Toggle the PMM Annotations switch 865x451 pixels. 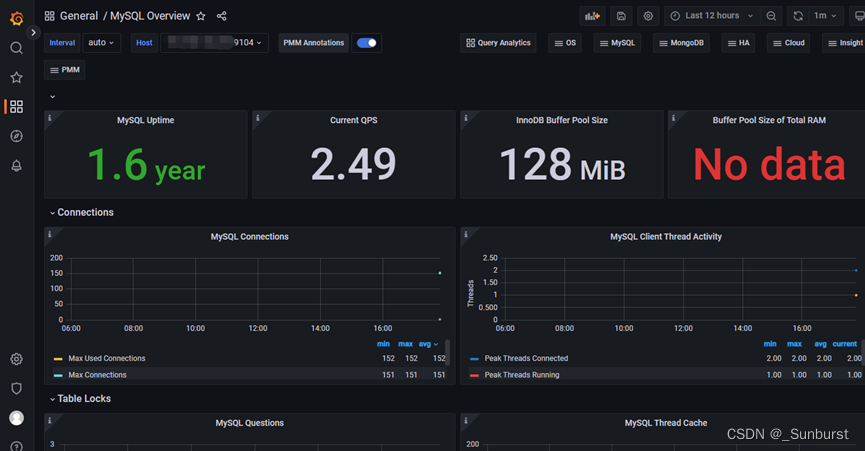(x=366, y=42)
